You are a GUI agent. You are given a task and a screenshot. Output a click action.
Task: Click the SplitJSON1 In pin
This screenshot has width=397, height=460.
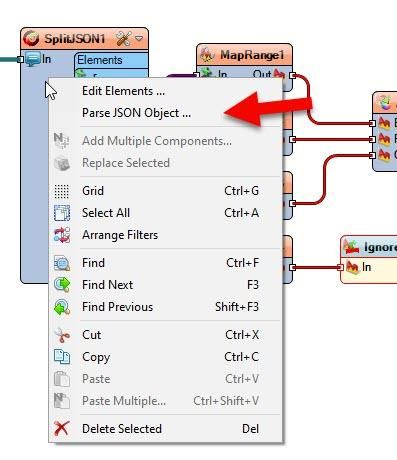(x=20, y=59)
